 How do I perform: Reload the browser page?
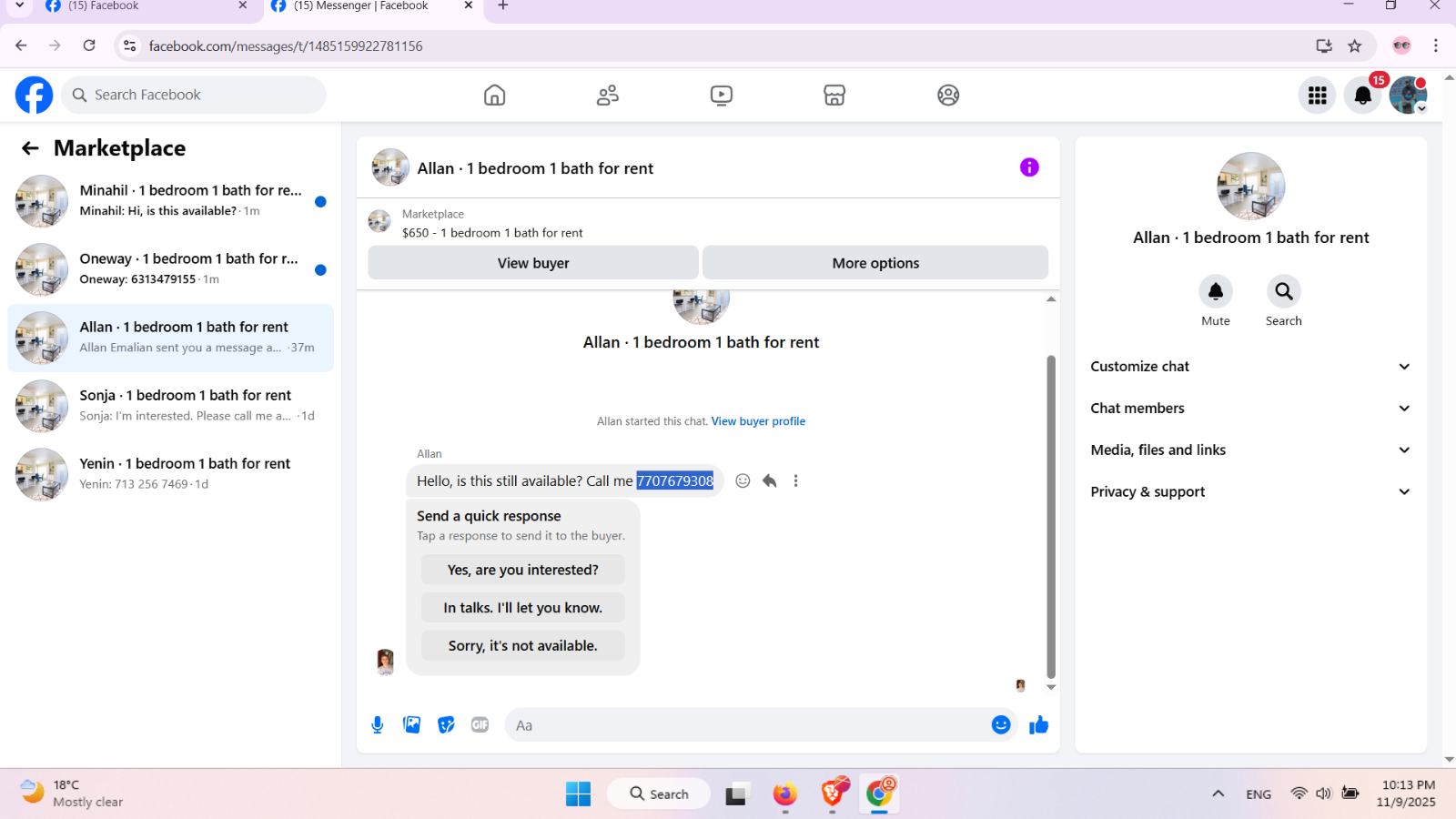[89, 45]
